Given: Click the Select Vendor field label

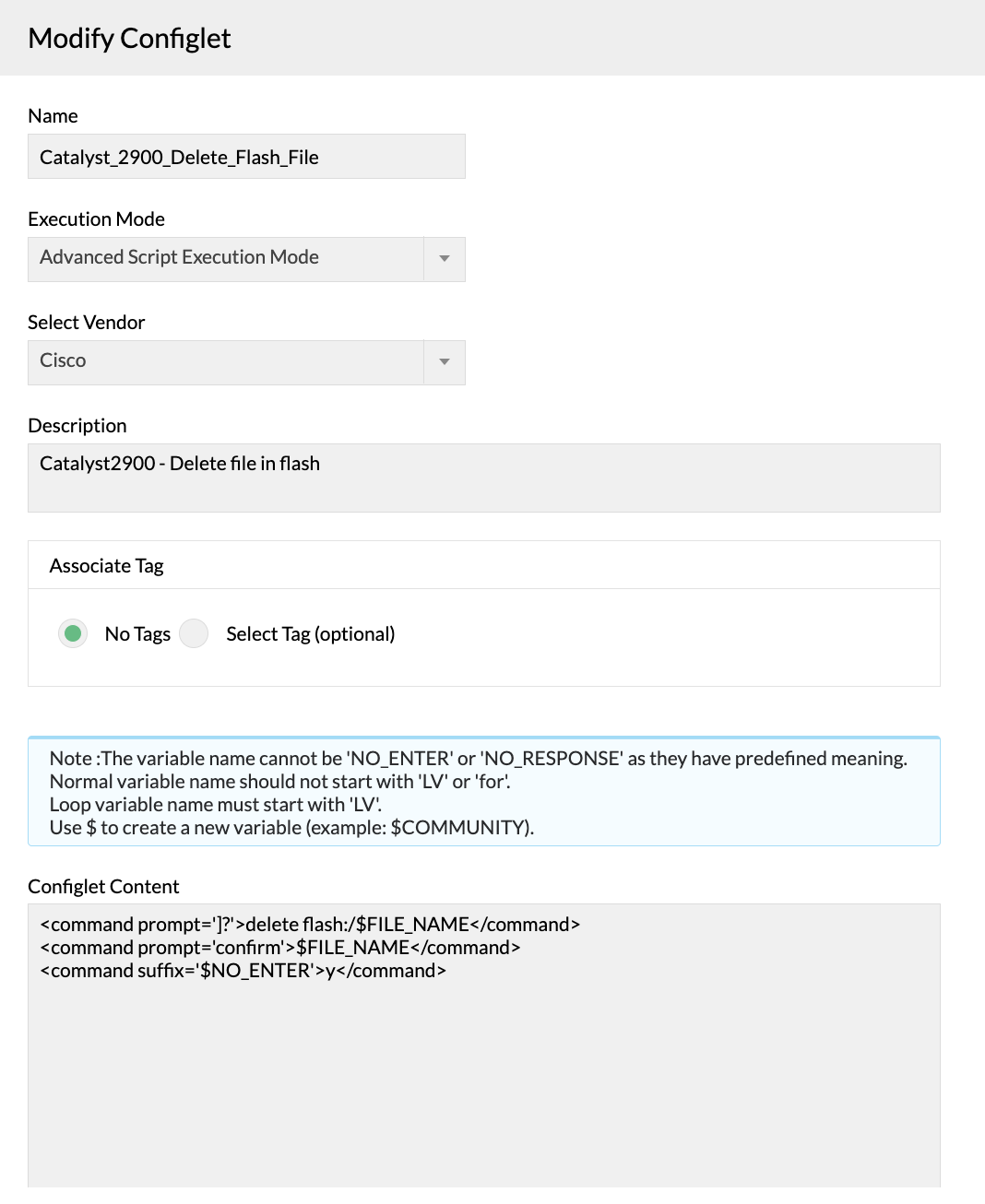Looking at the screenshot, I should (87, 323).
